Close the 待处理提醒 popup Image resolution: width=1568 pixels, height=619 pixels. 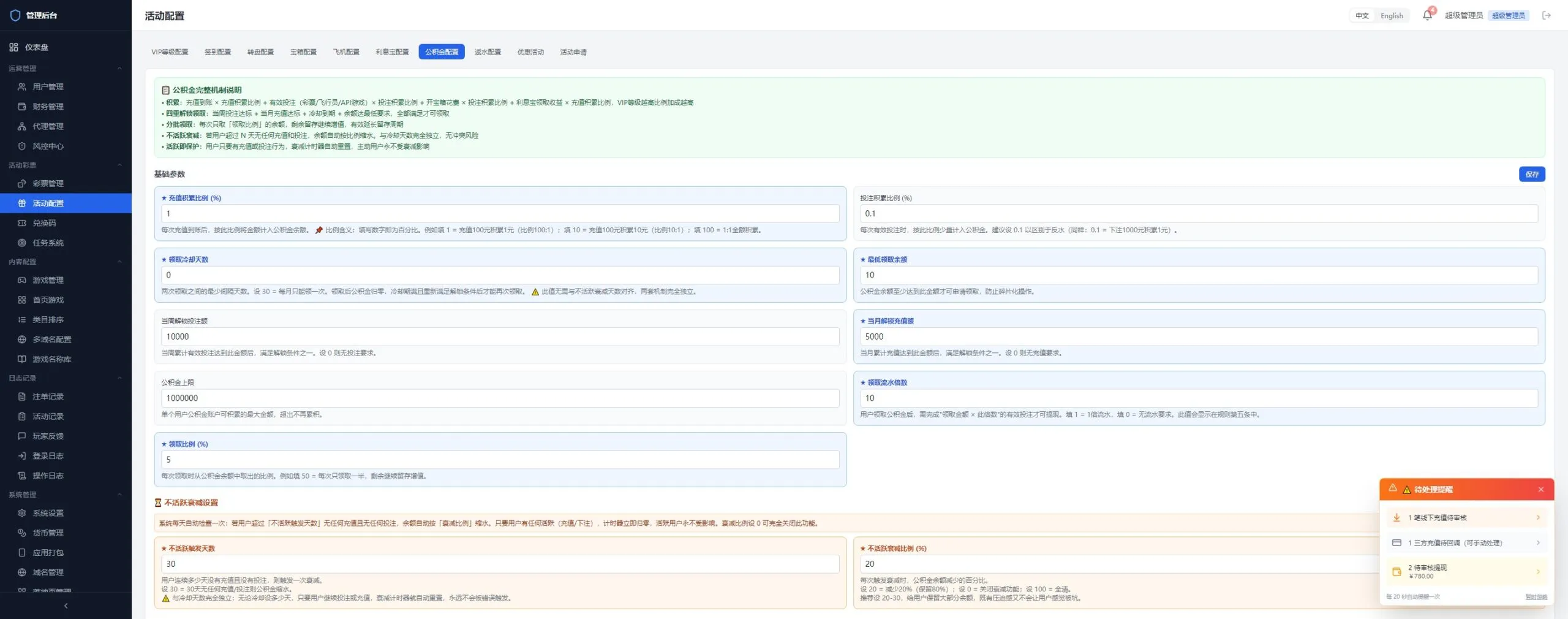[1541, 489]
